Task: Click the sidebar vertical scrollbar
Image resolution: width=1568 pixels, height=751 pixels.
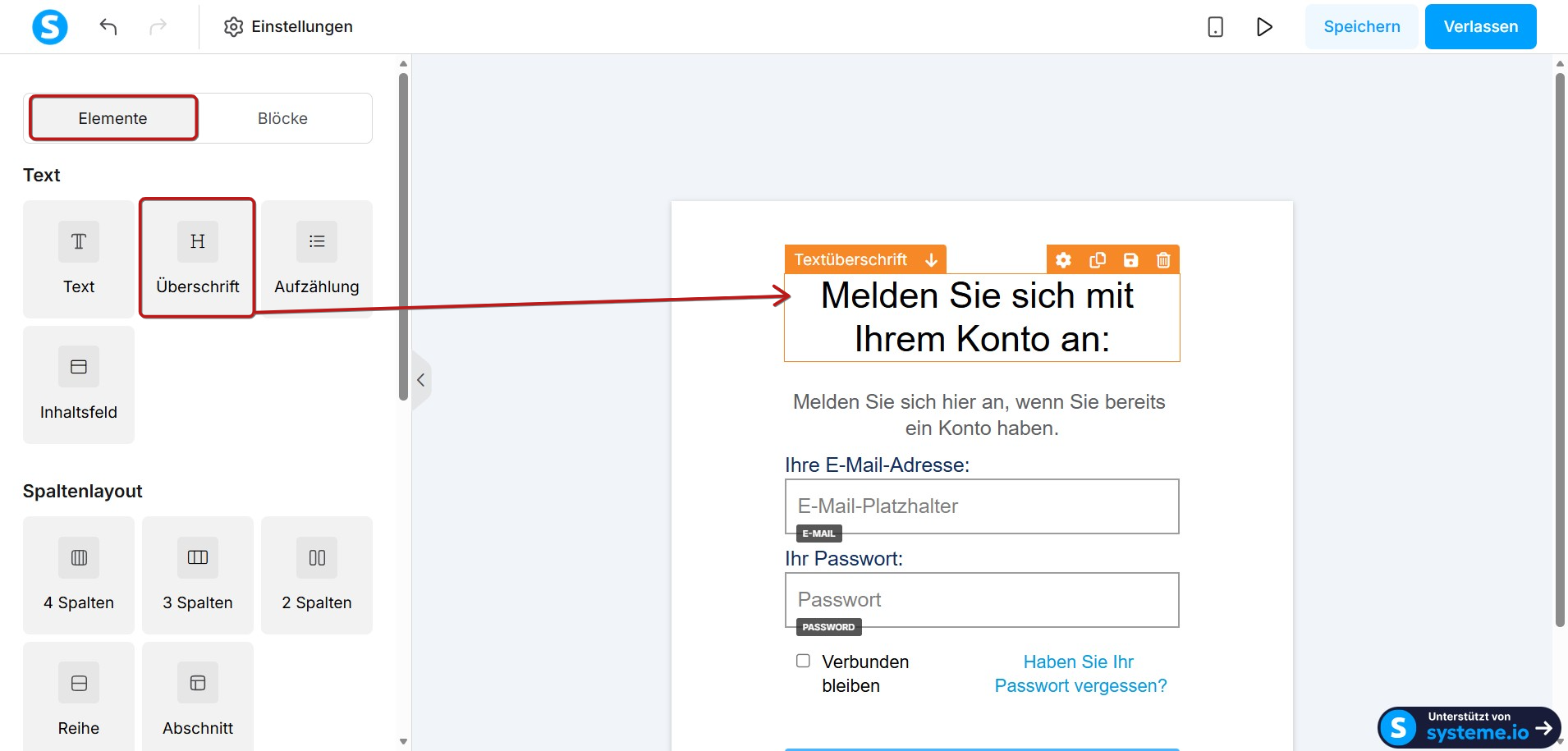Action: click(x=403, y=236)
